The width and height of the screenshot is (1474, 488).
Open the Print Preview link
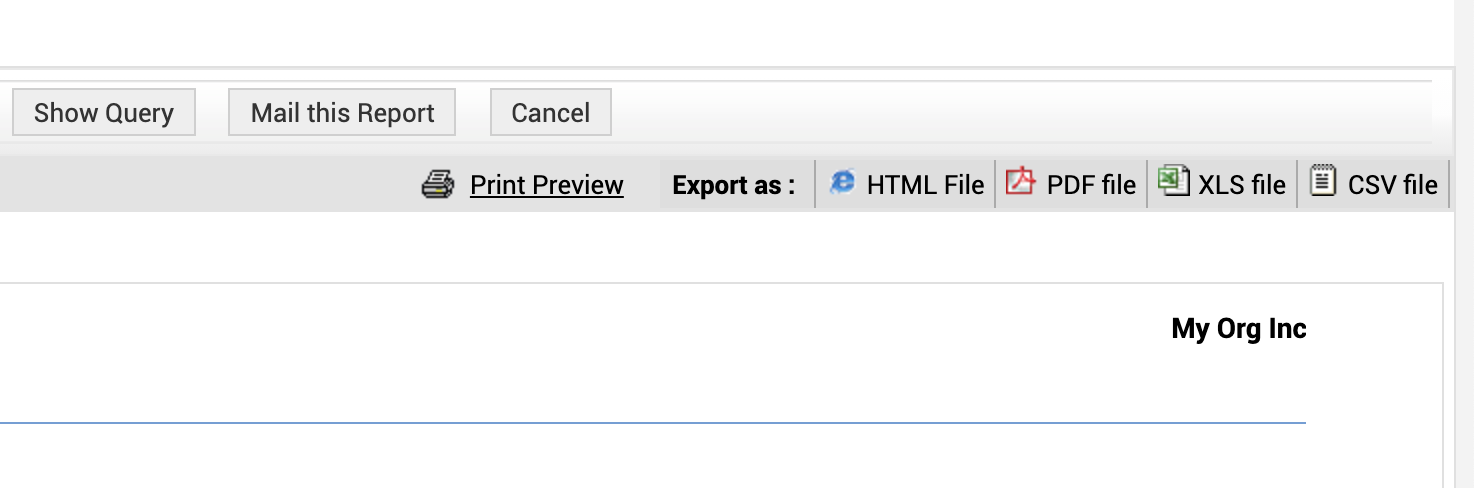(x=546, y=185)
